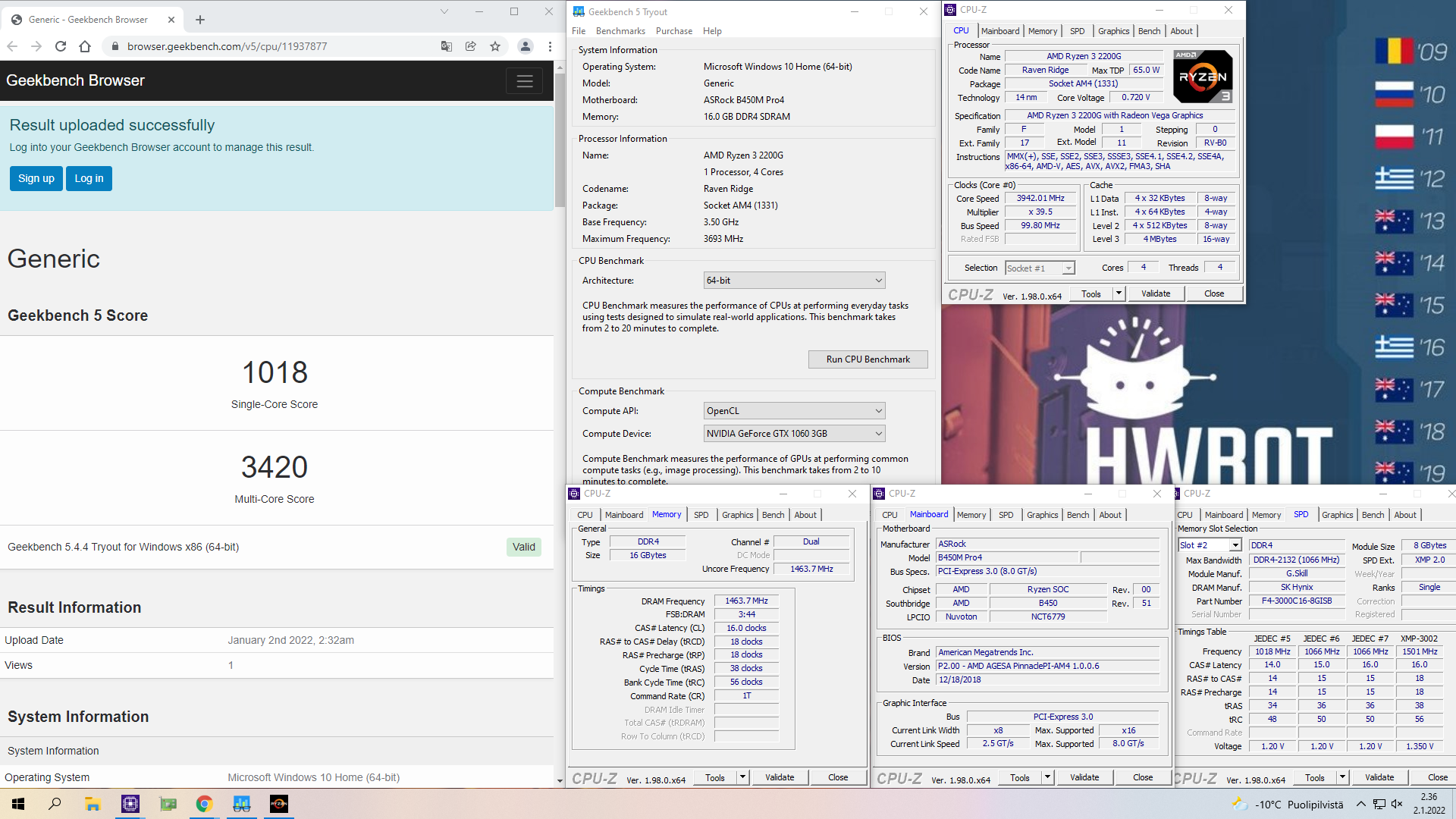Click Close button in CPU-Z Memory window

[x=838, y=777]
